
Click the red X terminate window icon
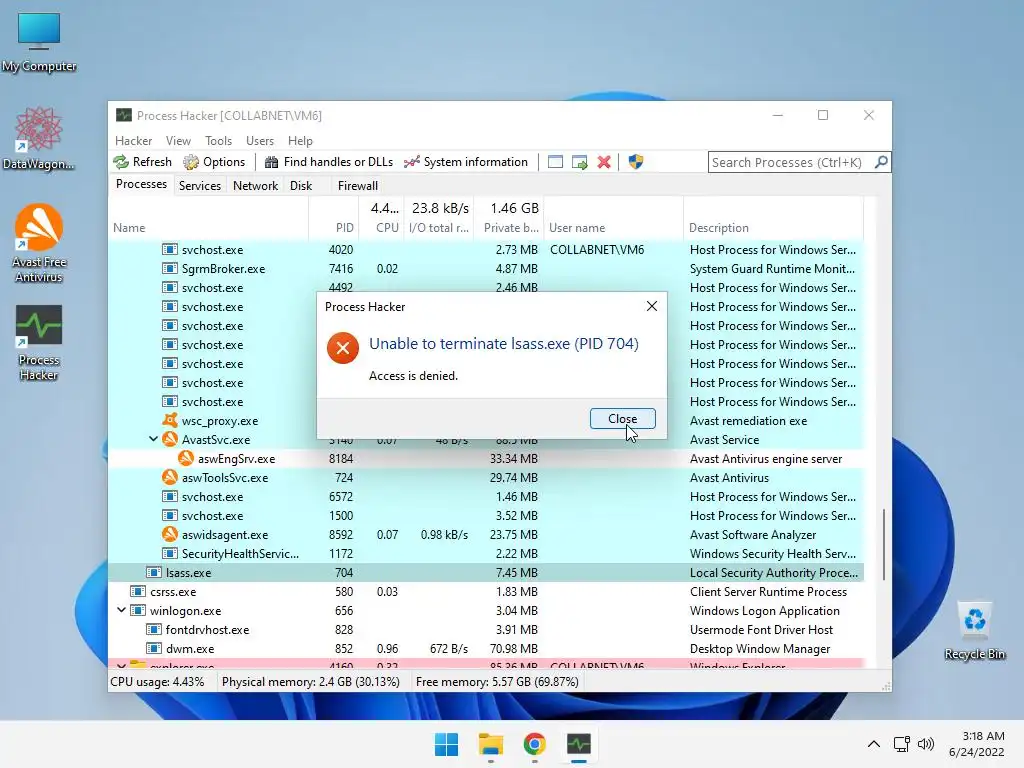coord(604,162)
